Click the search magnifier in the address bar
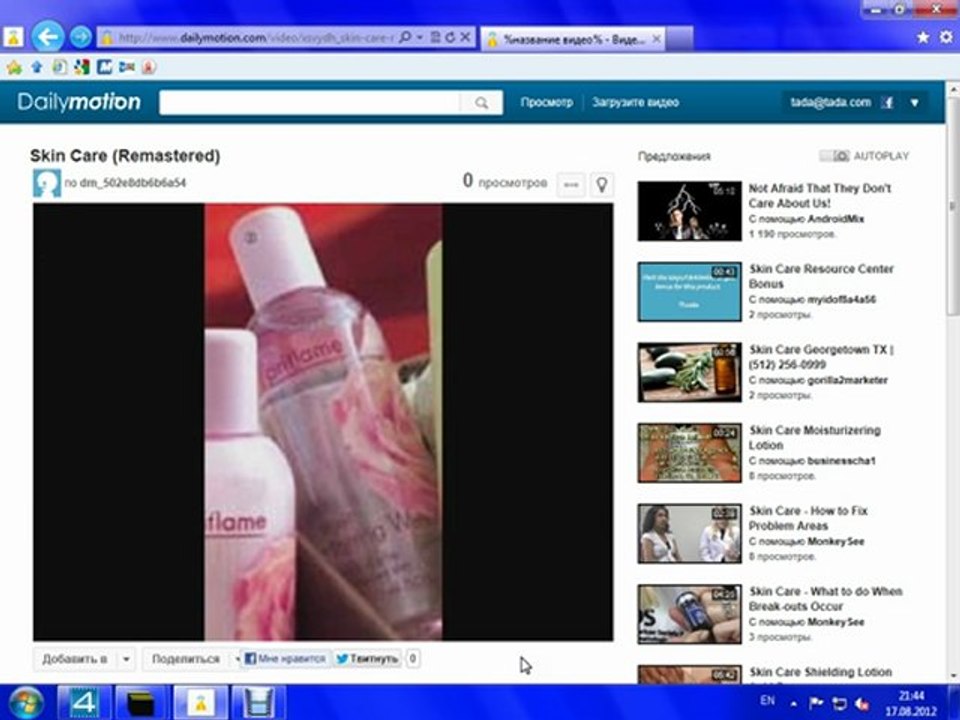 pos(405,37)
